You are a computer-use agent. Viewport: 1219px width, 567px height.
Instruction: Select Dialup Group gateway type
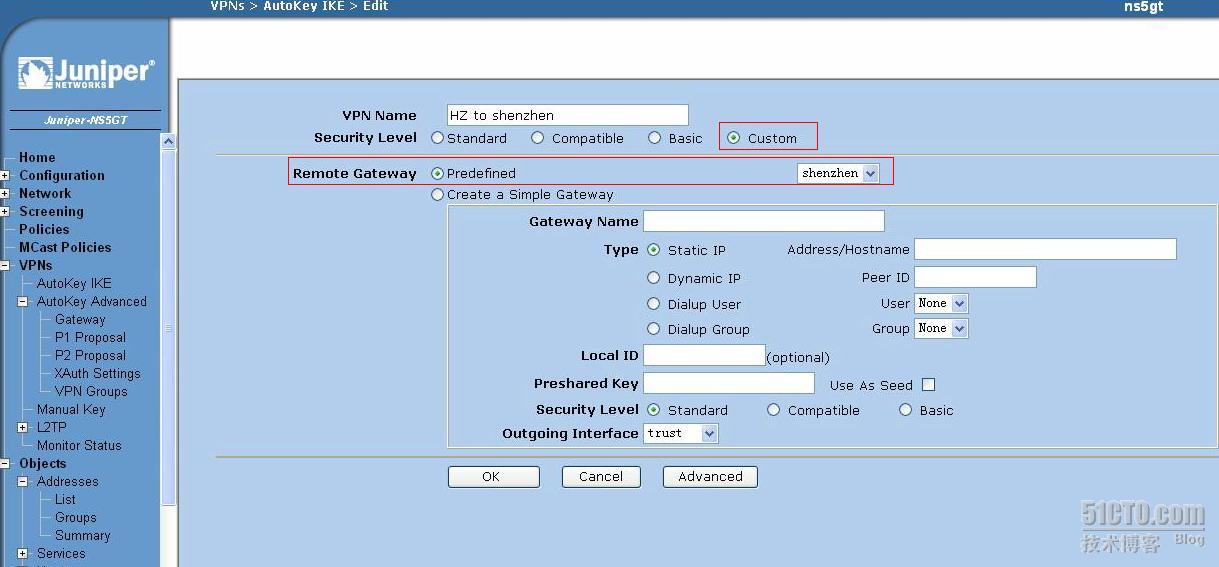point(654,329)
